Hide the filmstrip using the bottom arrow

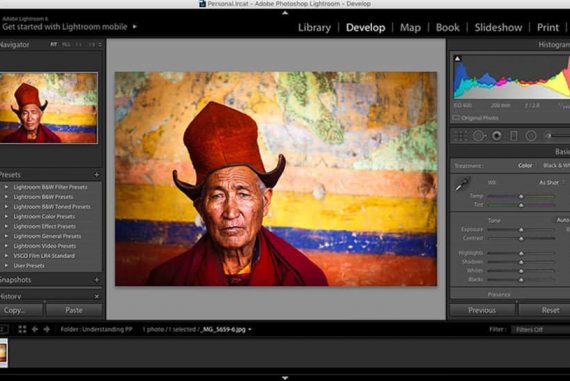click(285, 378)
